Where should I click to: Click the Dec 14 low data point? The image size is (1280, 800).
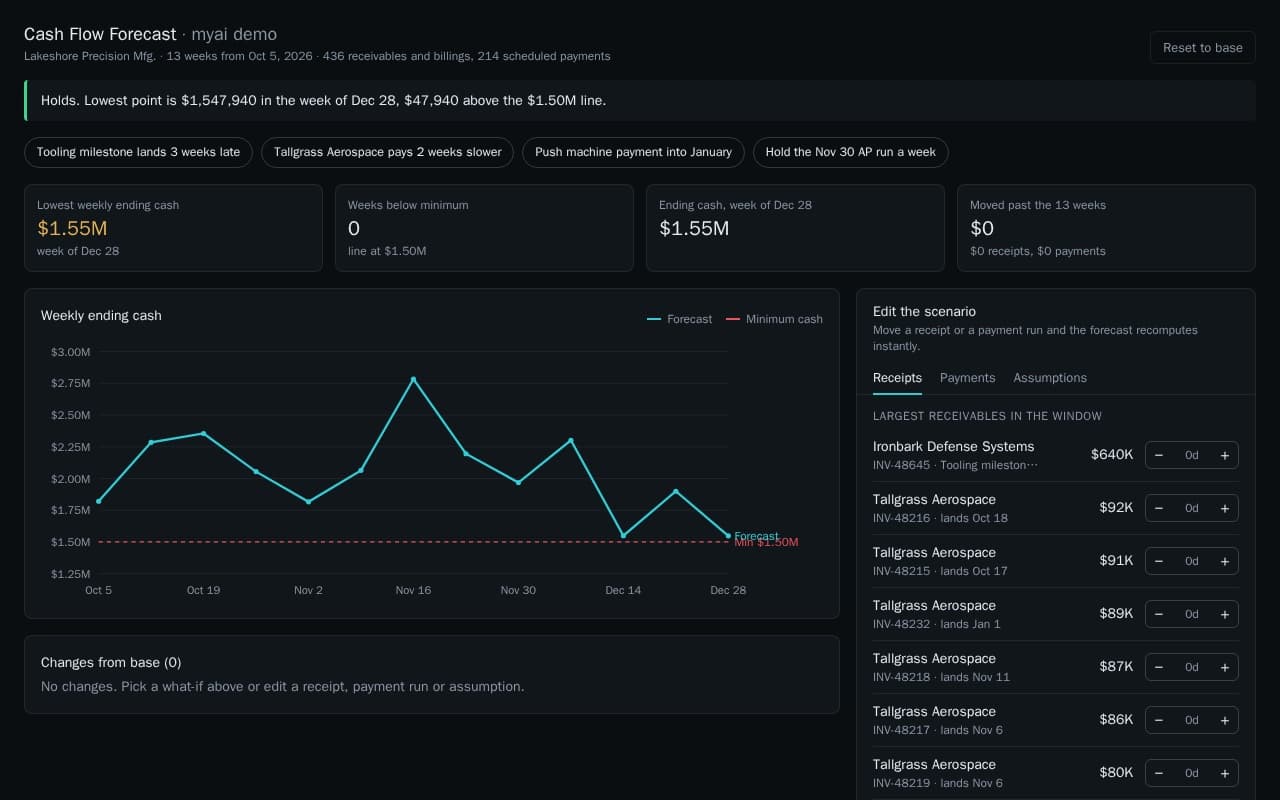623,536
